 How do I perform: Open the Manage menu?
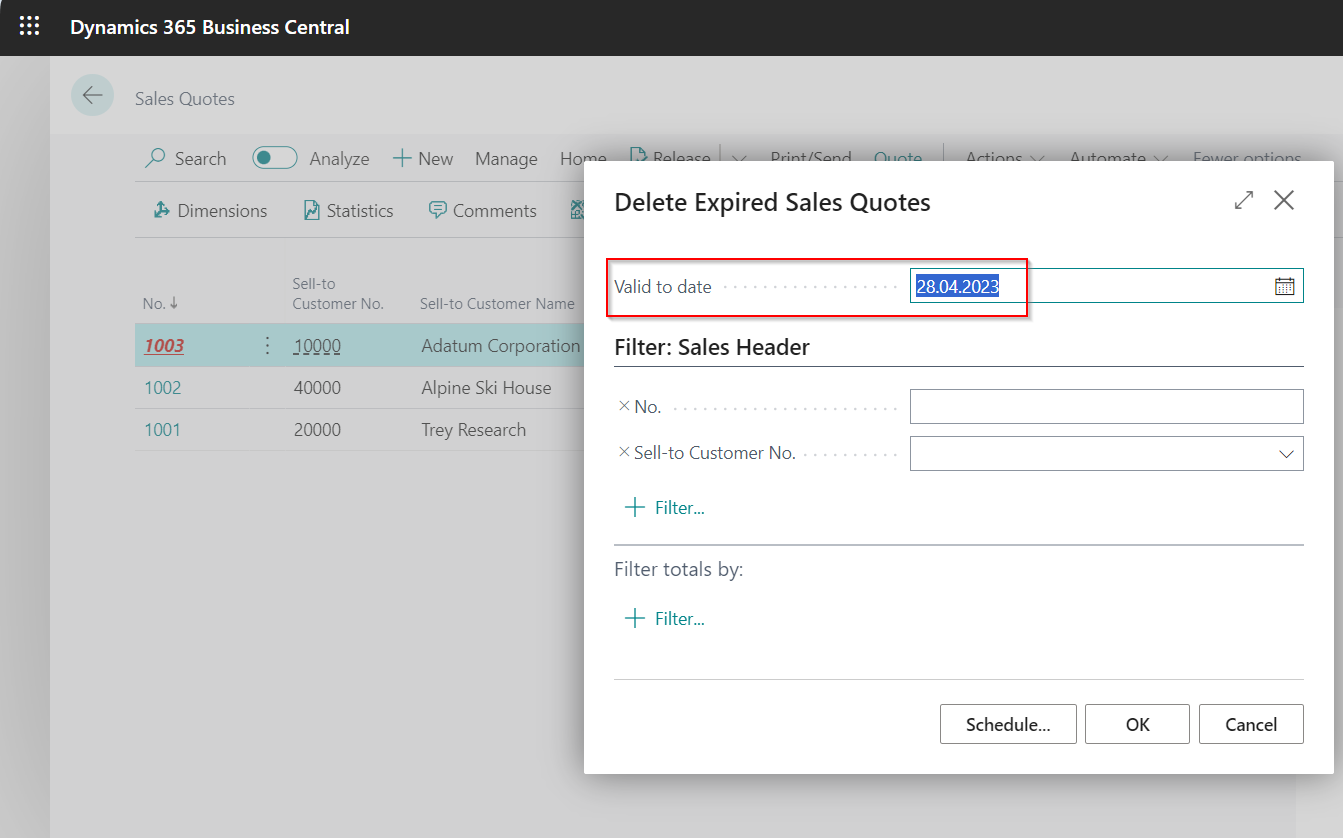coord(506,158)
